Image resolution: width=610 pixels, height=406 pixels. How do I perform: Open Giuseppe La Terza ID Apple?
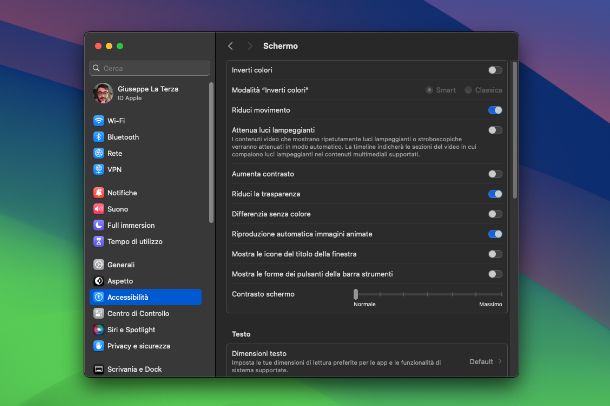[148, 93]
